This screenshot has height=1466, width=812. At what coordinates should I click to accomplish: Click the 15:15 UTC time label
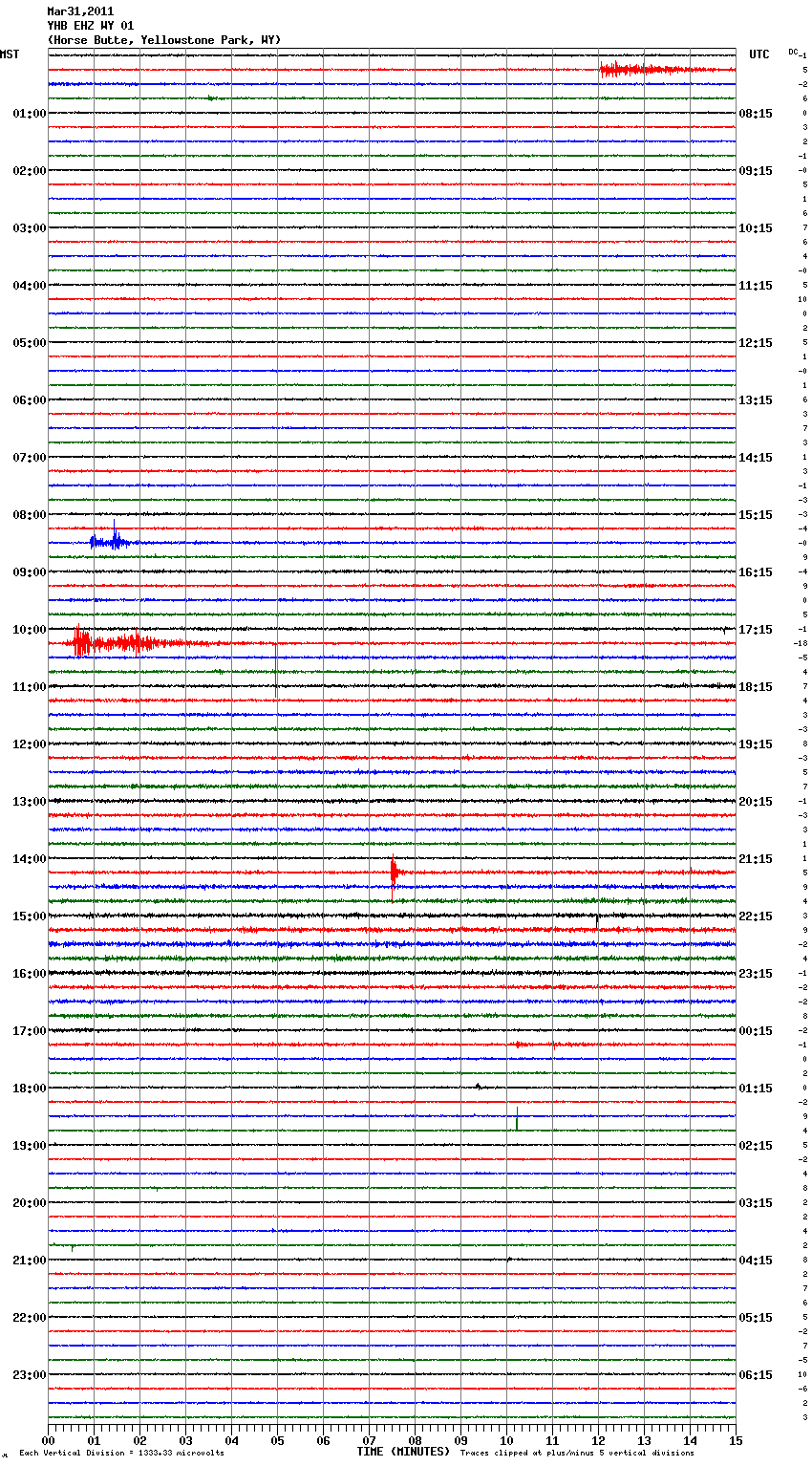(756, 515)
